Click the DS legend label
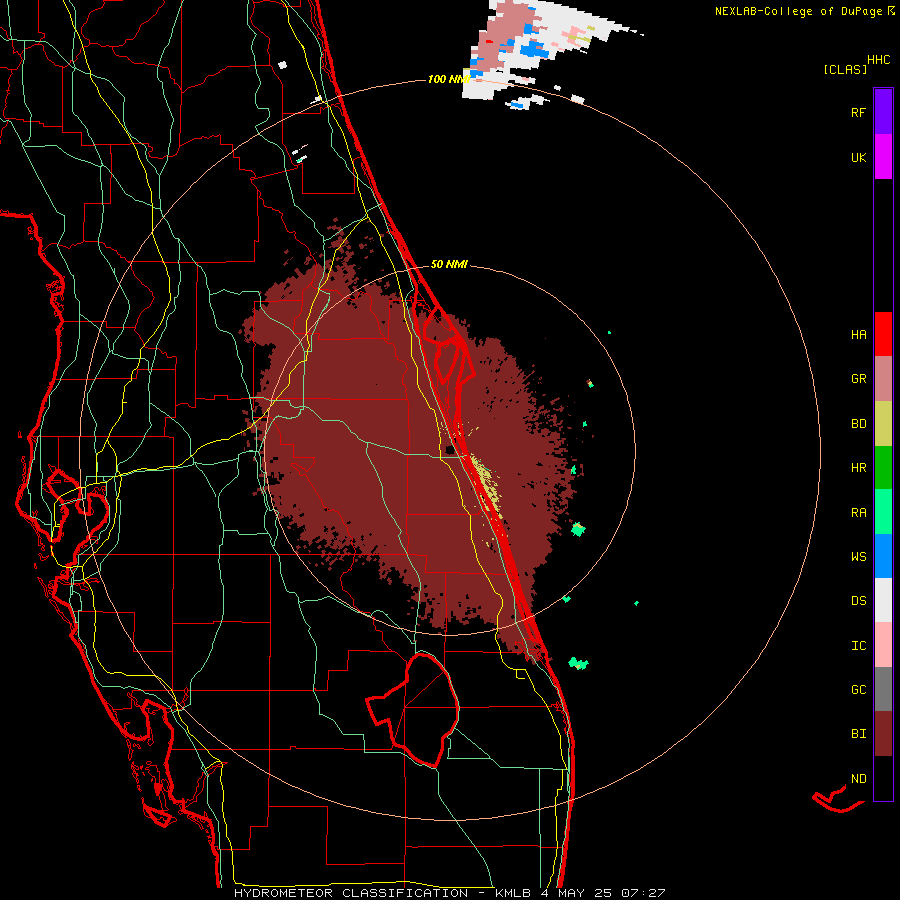Viewport: 900px width, 900px height. click(858, 601)
